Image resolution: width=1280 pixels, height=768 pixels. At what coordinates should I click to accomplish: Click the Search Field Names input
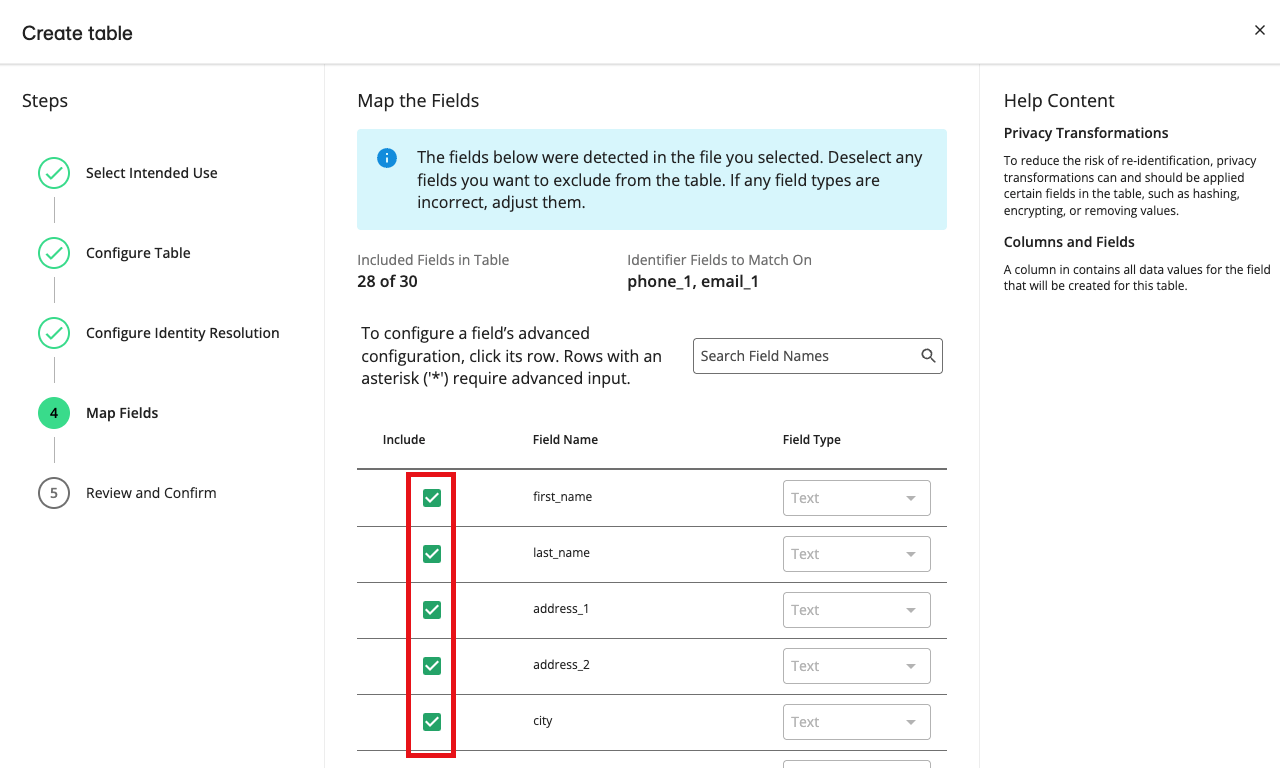coord(805,356)
